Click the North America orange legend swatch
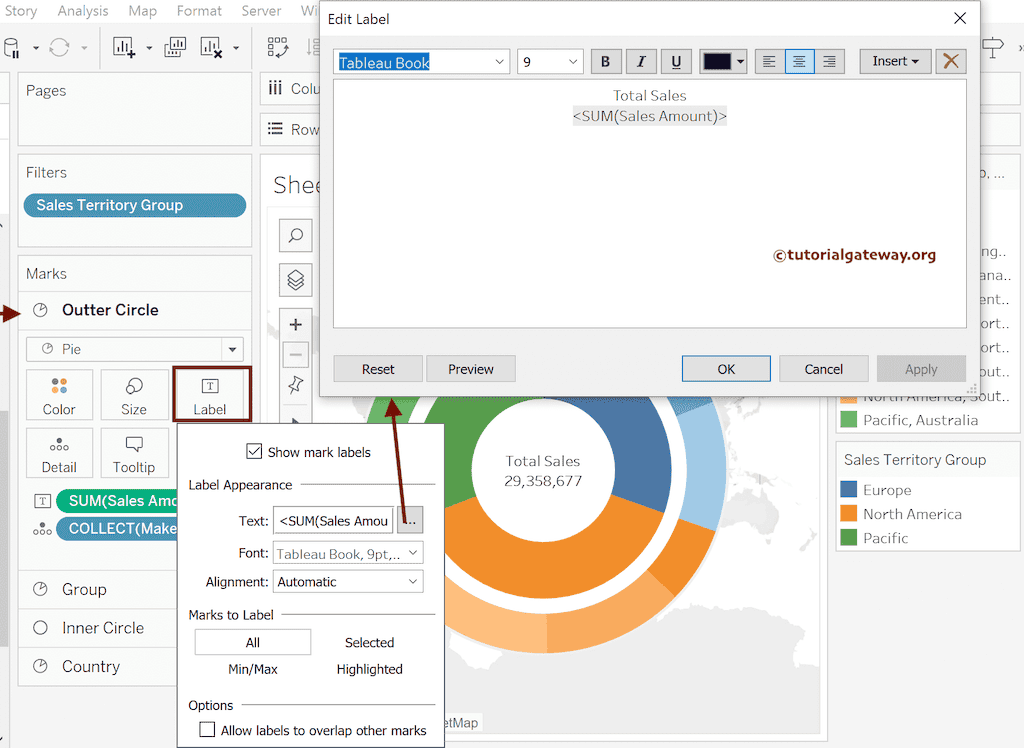 click(x=848, y=513)
